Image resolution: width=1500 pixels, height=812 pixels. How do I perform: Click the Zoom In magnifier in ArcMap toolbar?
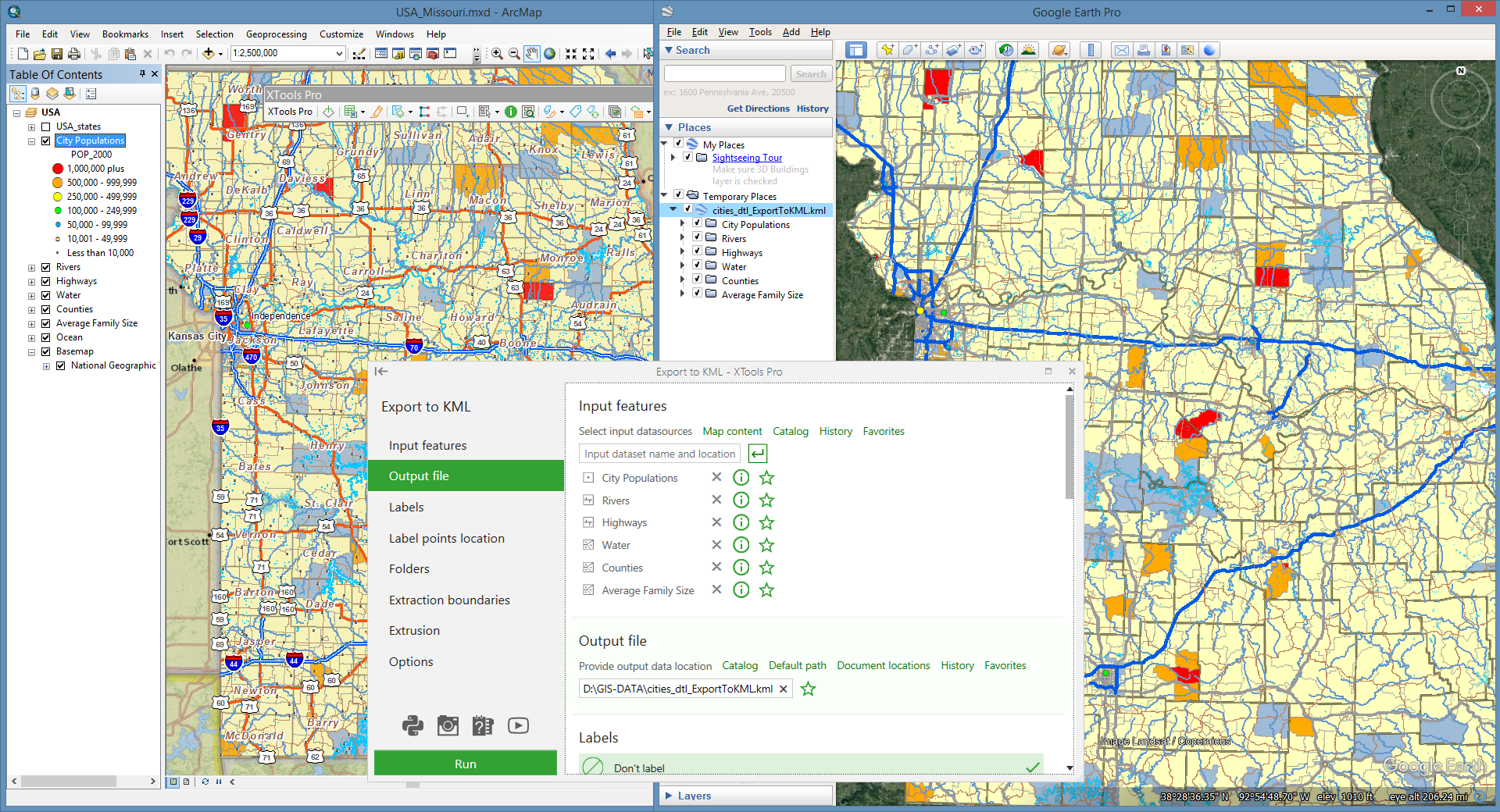(497, 53)
